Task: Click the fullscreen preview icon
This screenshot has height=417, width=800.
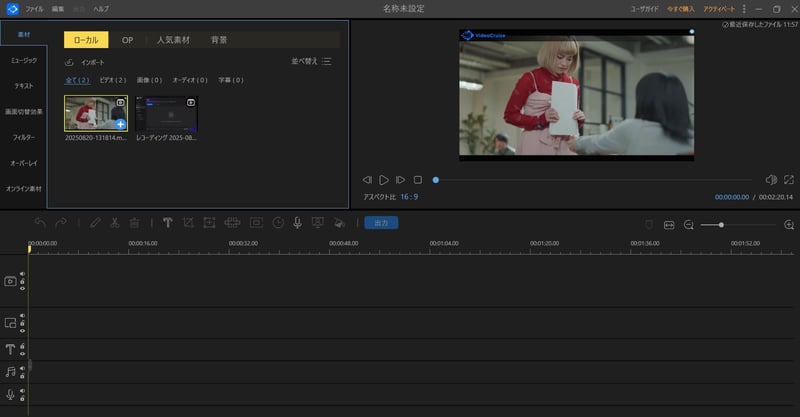Action: tap(790, 180)
